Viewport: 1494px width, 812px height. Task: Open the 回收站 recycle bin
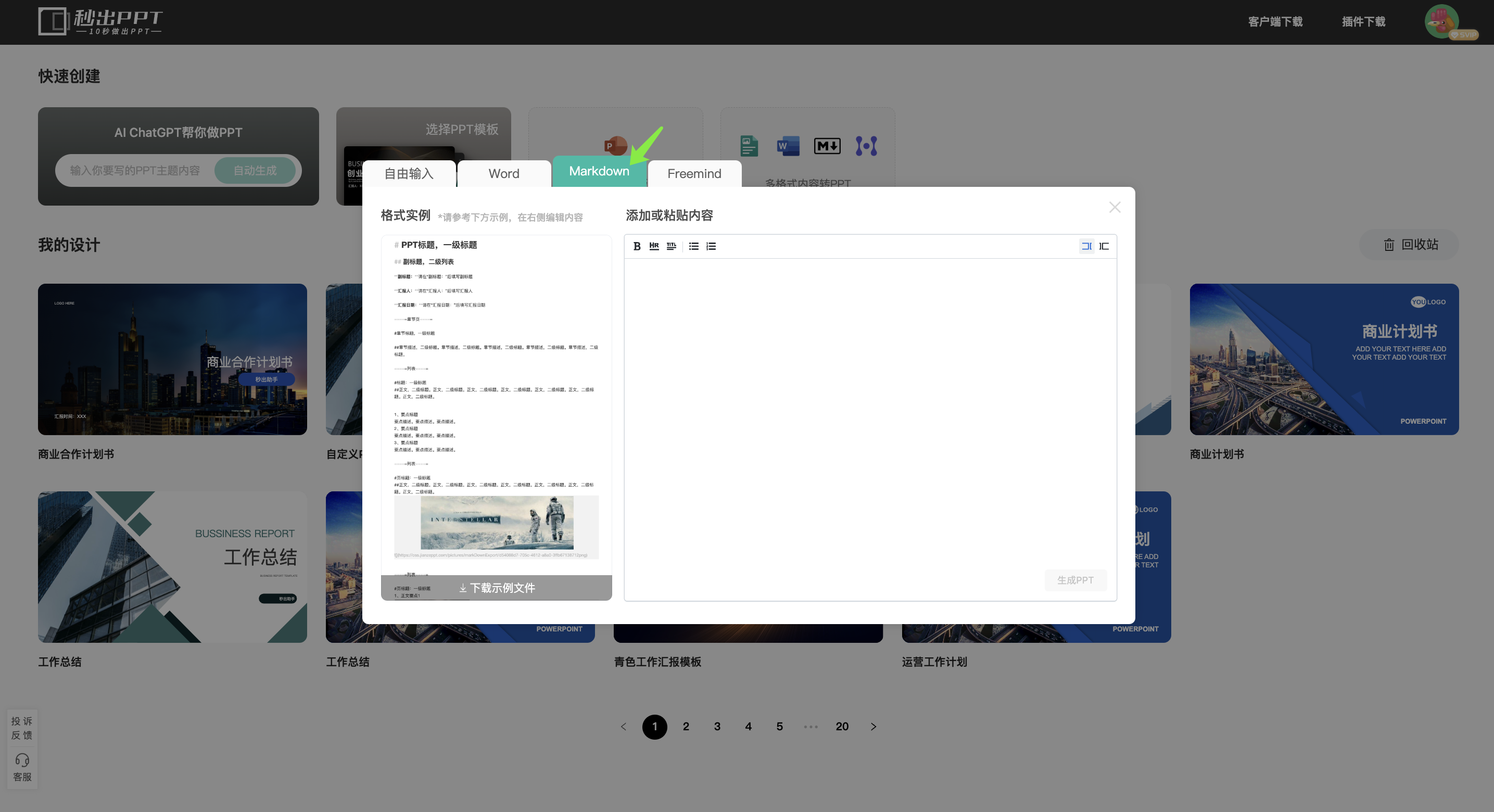tap(1409, 245)
